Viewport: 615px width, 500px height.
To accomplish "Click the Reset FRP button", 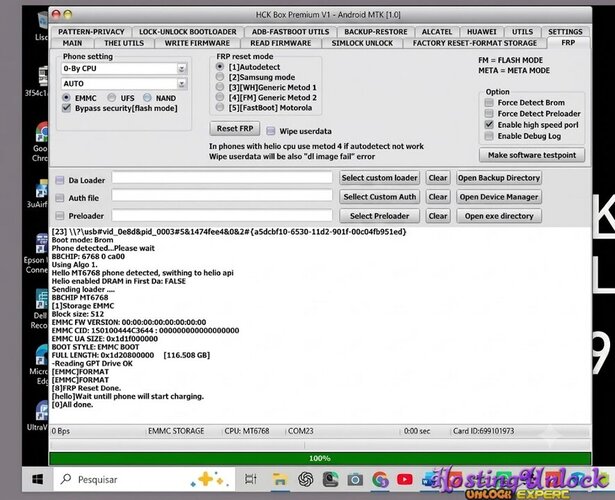I will tap(235, 128).
